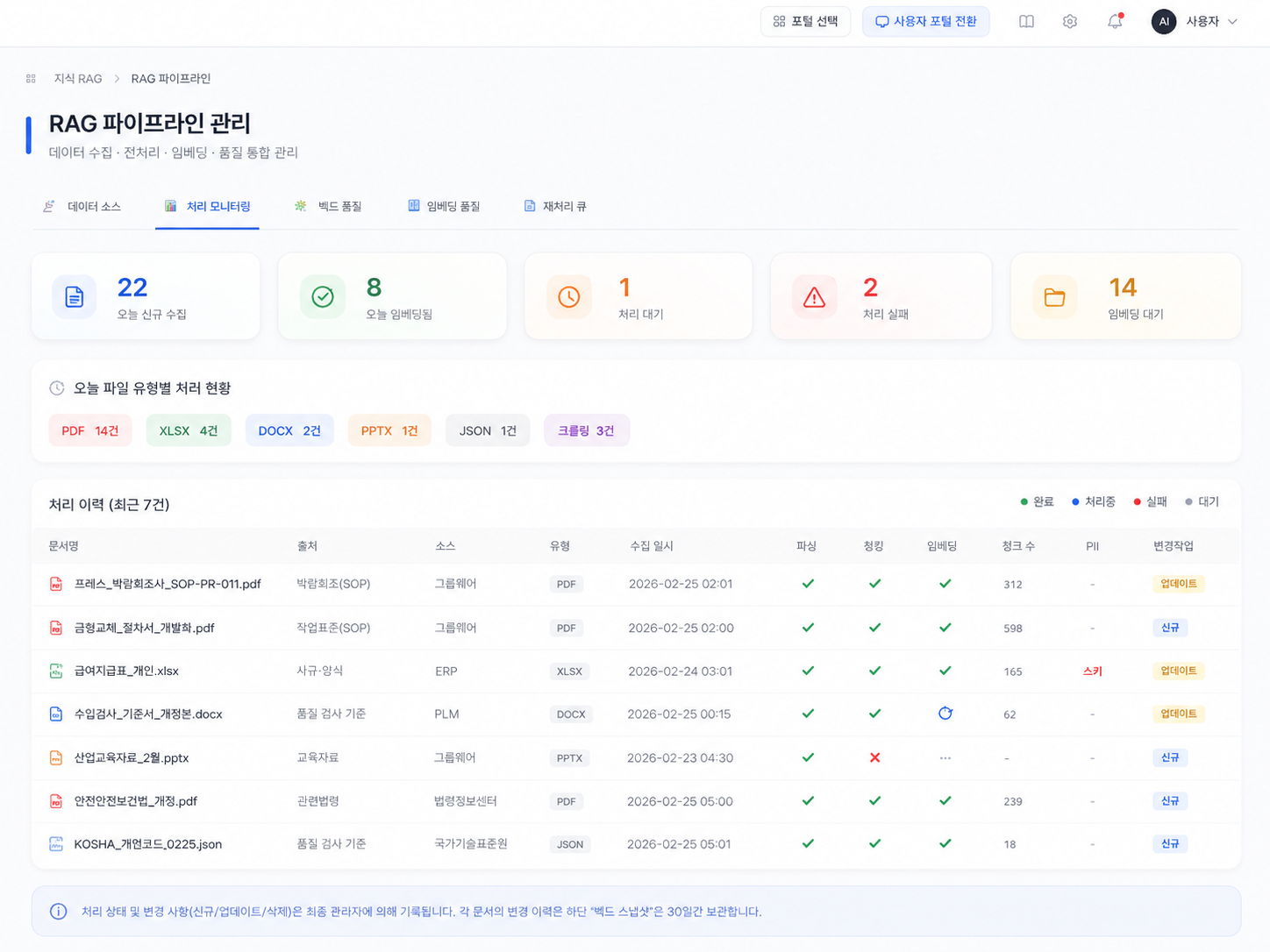Screen dimensions: 1270x952
Task: Click parsing checkmark for 프레스_박람회조사 row
Action: [808, 584]
